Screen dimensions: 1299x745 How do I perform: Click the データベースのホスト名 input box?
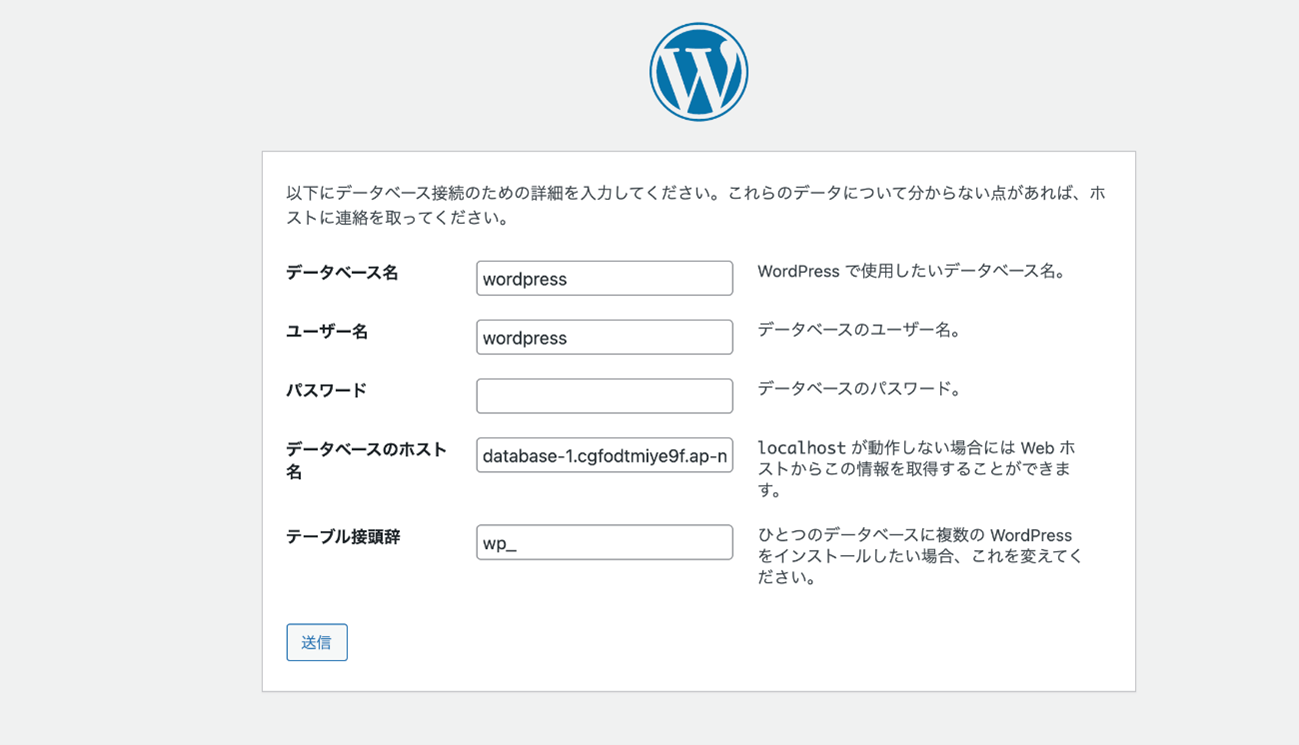(x=604, y=455)
